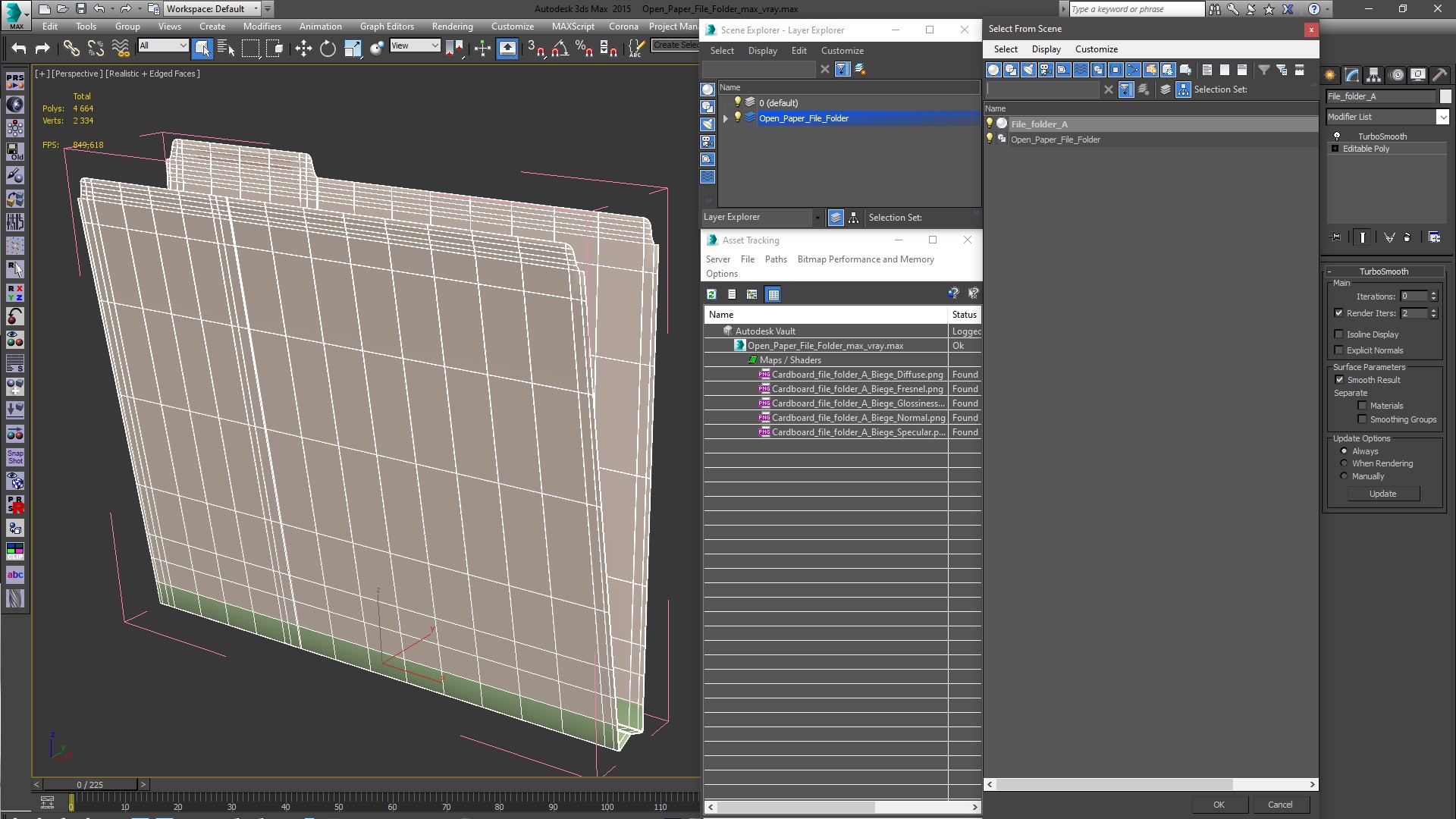Viewport: 1456px width, 819px height.
Task: Toggle the Angle Snap tool
Action: click(x=560, y=49)
